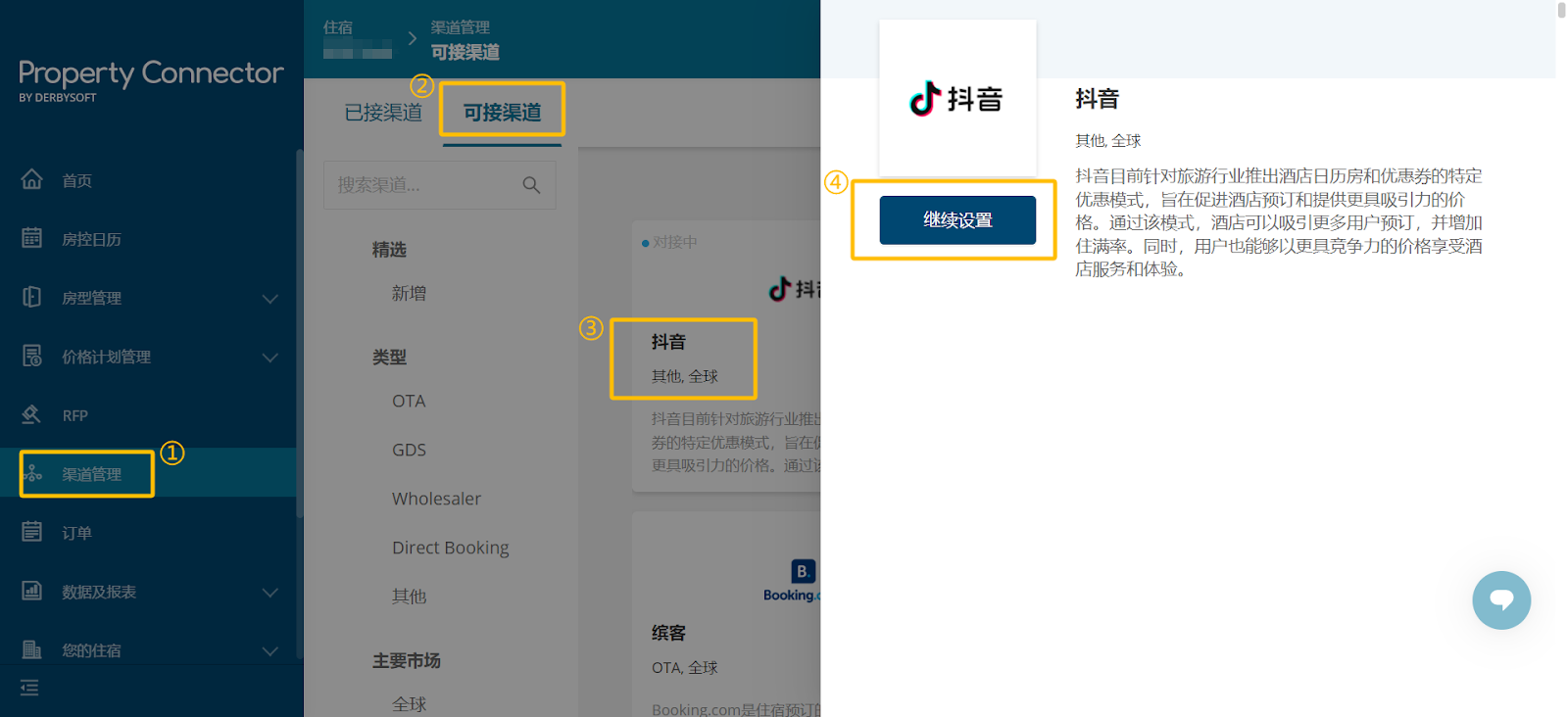Image resolution: width=1568 pixels, height=717 pixels.
Task: Click the 渠道管理 breadcrumb label
Action: pyautogui.click(x=461, y=27)
